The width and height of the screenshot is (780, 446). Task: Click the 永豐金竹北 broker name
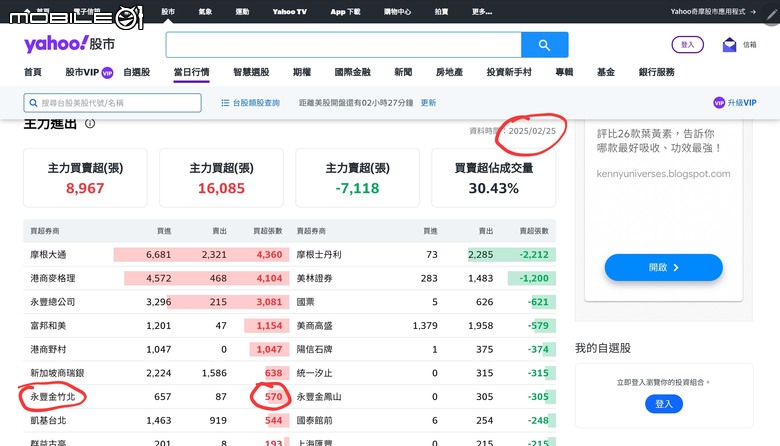(x=53, y=397)
